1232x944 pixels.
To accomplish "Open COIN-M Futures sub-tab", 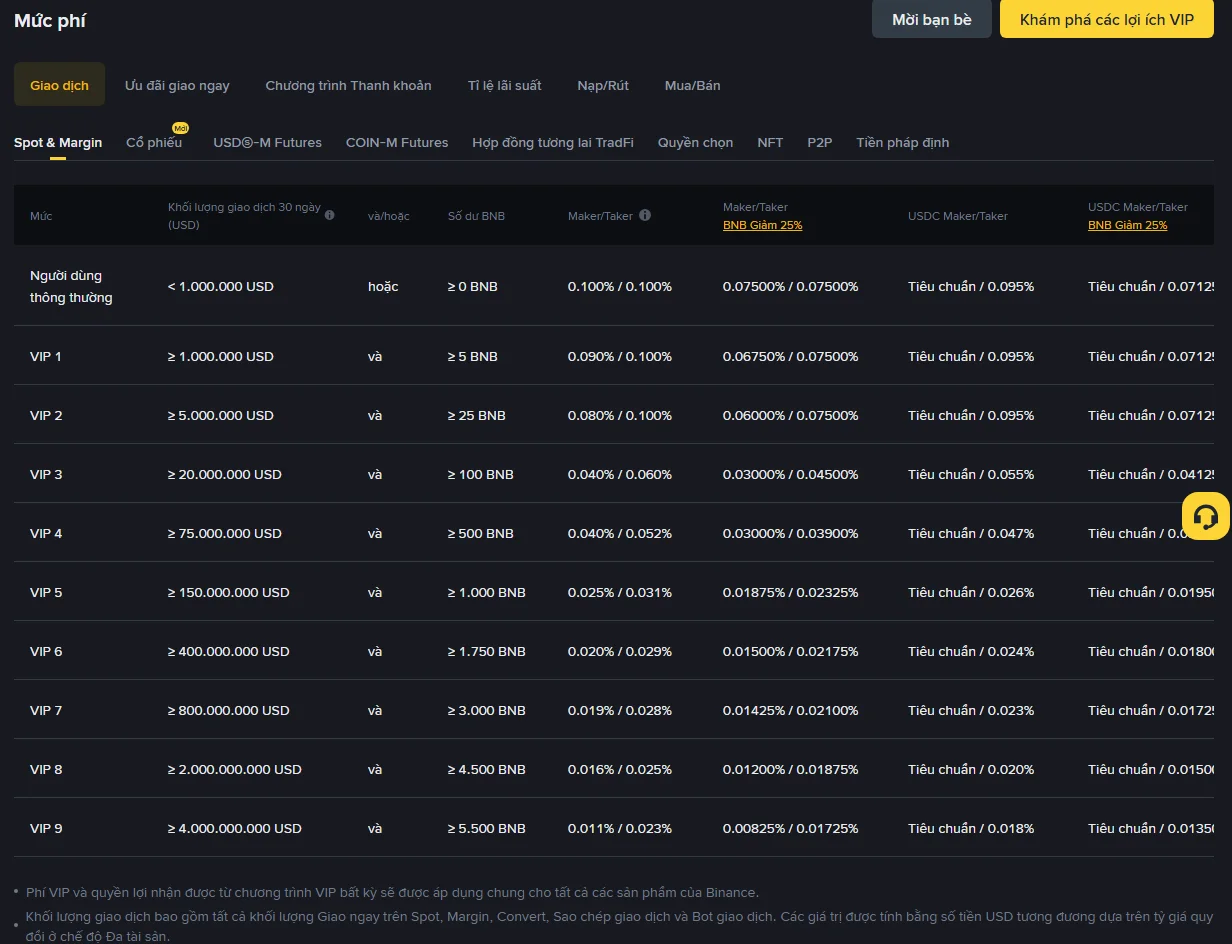I will (x=397, y=142).
